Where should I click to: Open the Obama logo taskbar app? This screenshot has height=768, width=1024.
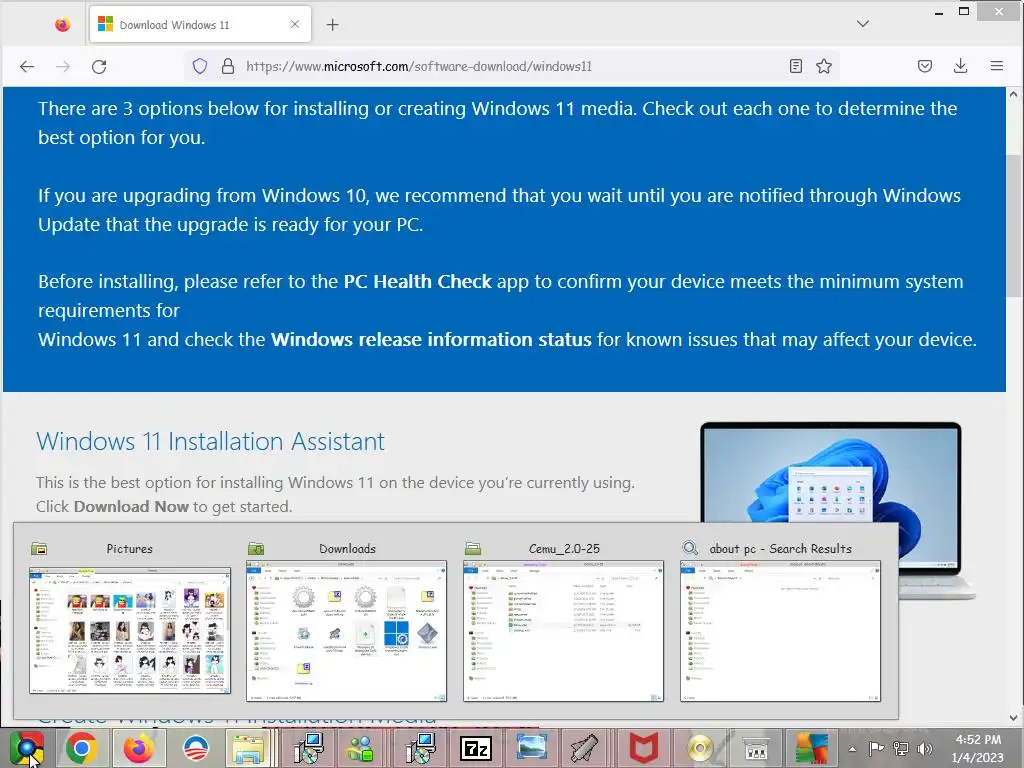click(x=195, y=748)
